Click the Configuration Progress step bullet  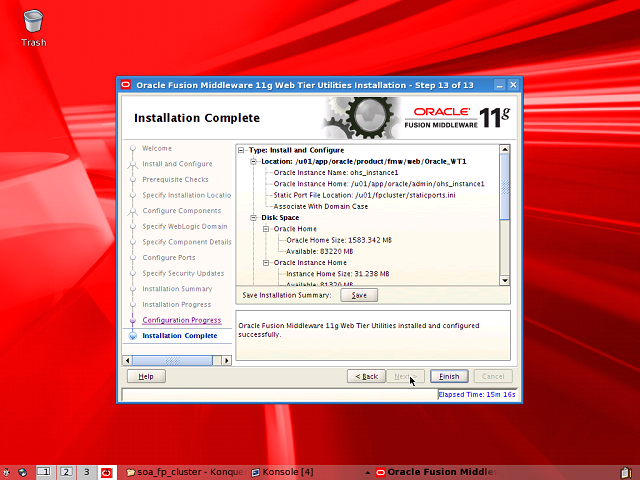pyautogui.click(x=133, y=320)
